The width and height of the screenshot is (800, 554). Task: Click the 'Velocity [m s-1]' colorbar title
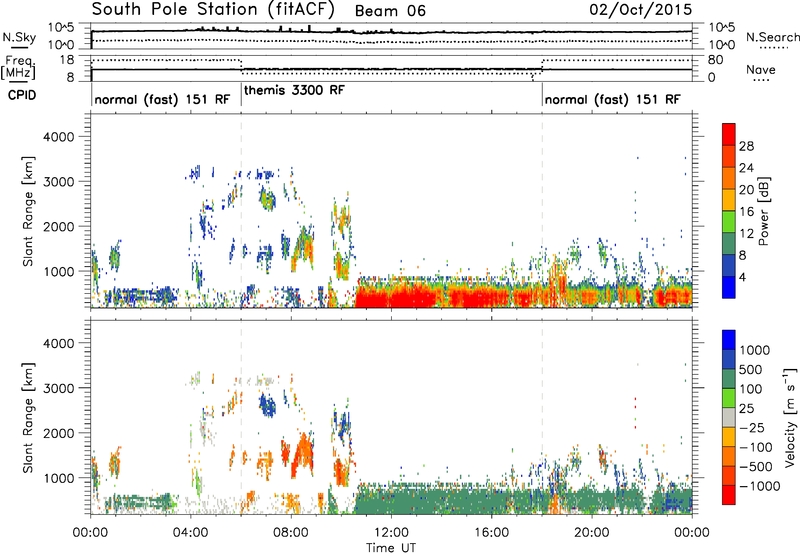click(x=790, y=417)
